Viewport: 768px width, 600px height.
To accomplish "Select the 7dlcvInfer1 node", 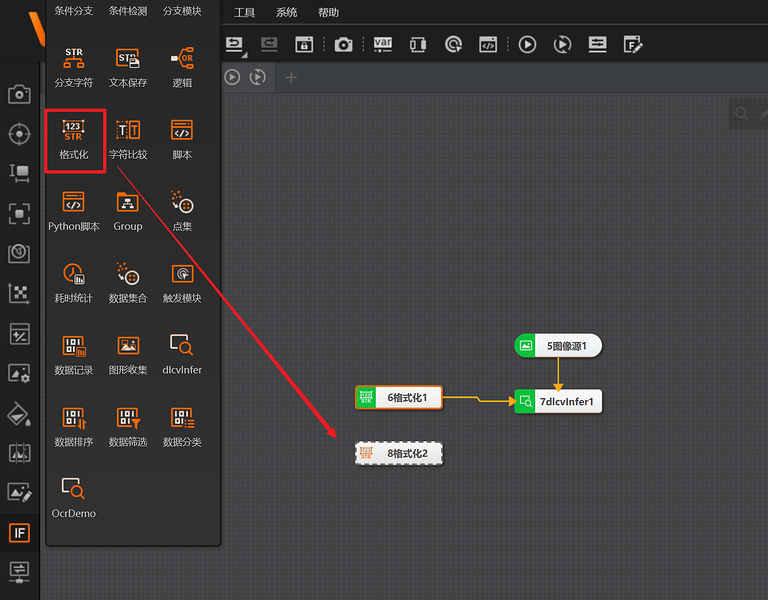I will click(558, 401).
